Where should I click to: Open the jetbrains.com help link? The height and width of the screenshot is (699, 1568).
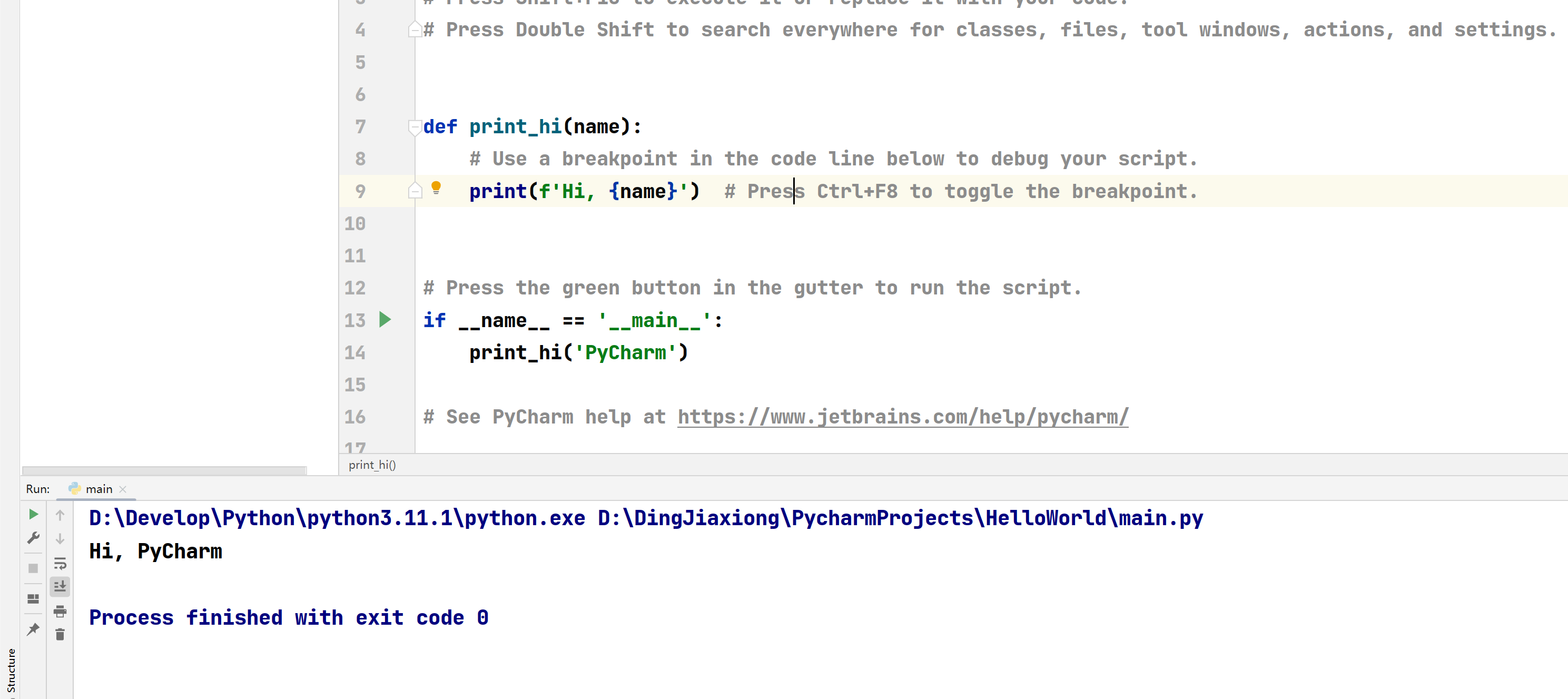click(903, 417)
